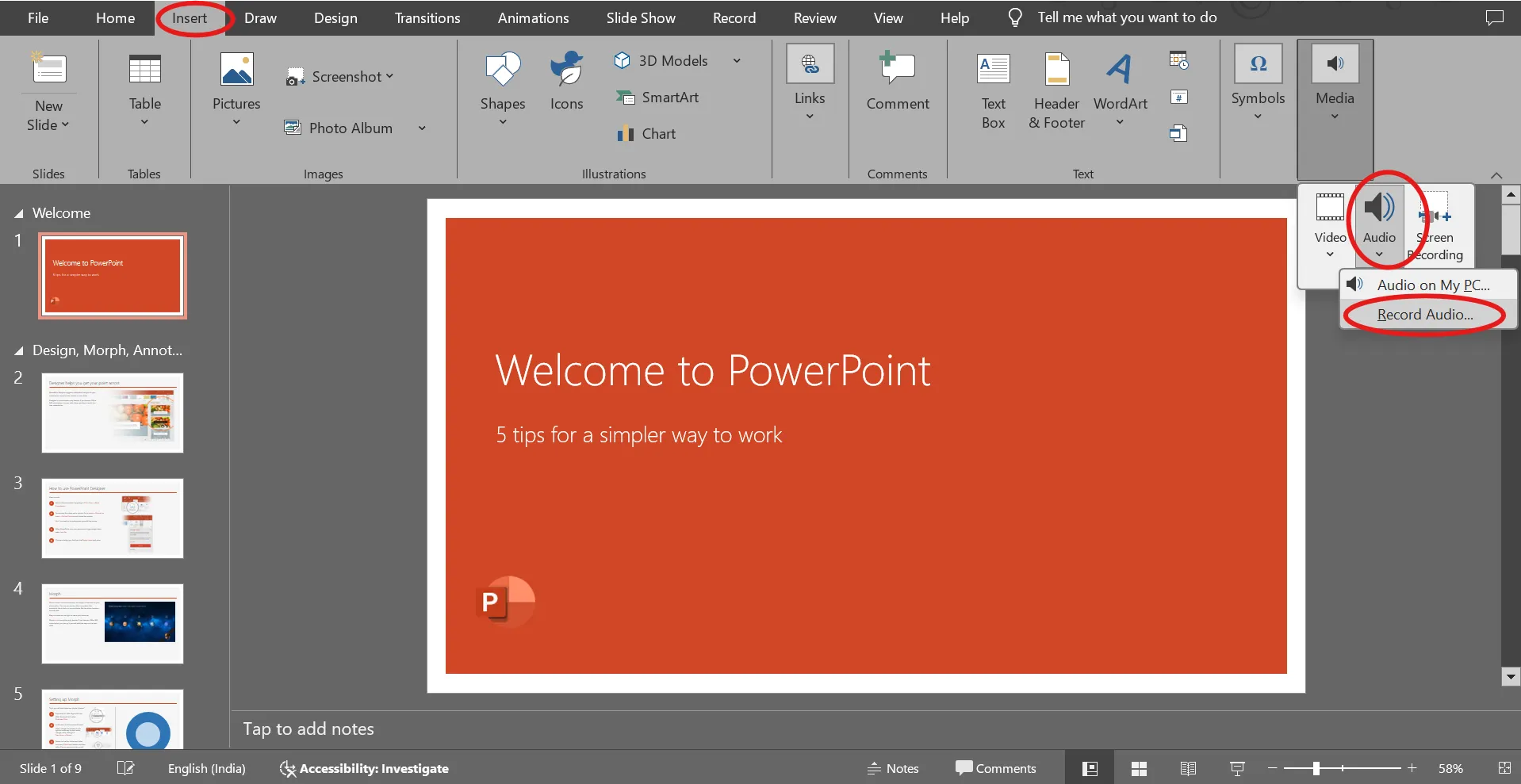Screen dimensions: 1521x784
Task: Switch to the Design tab
Action: (x=335, y=17)
